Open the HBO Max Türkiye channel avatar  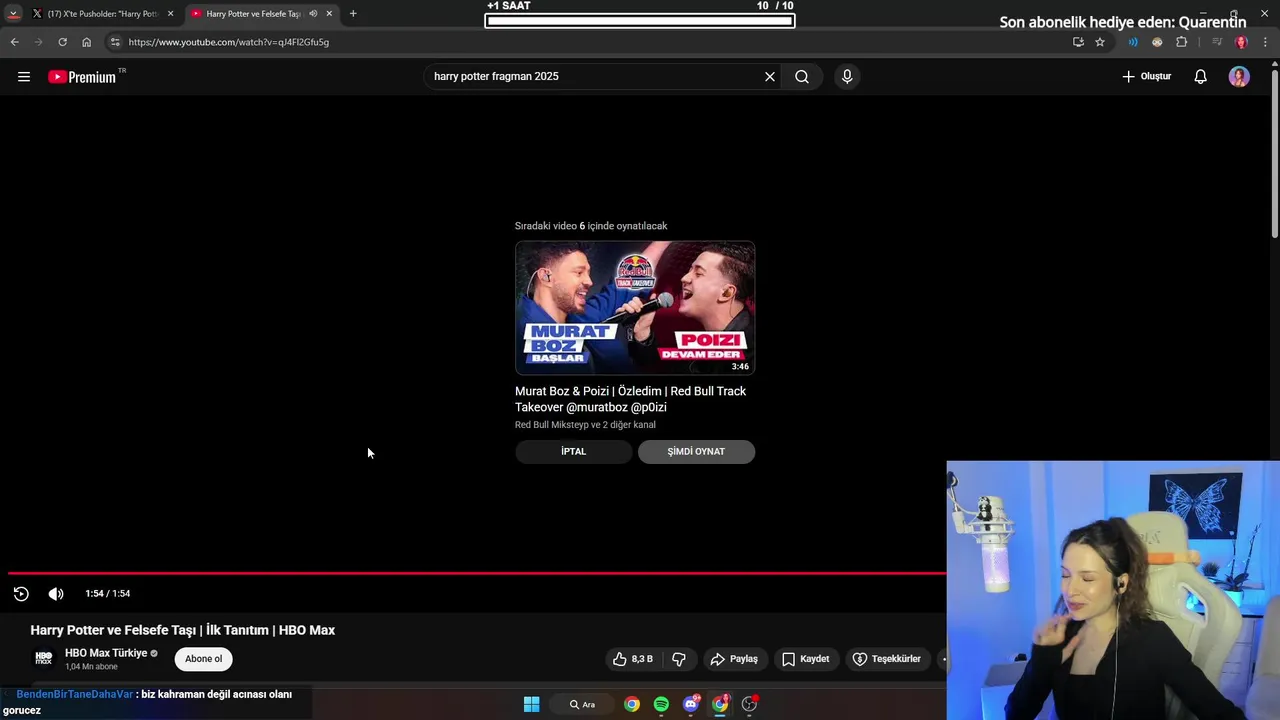coord(44,658)
